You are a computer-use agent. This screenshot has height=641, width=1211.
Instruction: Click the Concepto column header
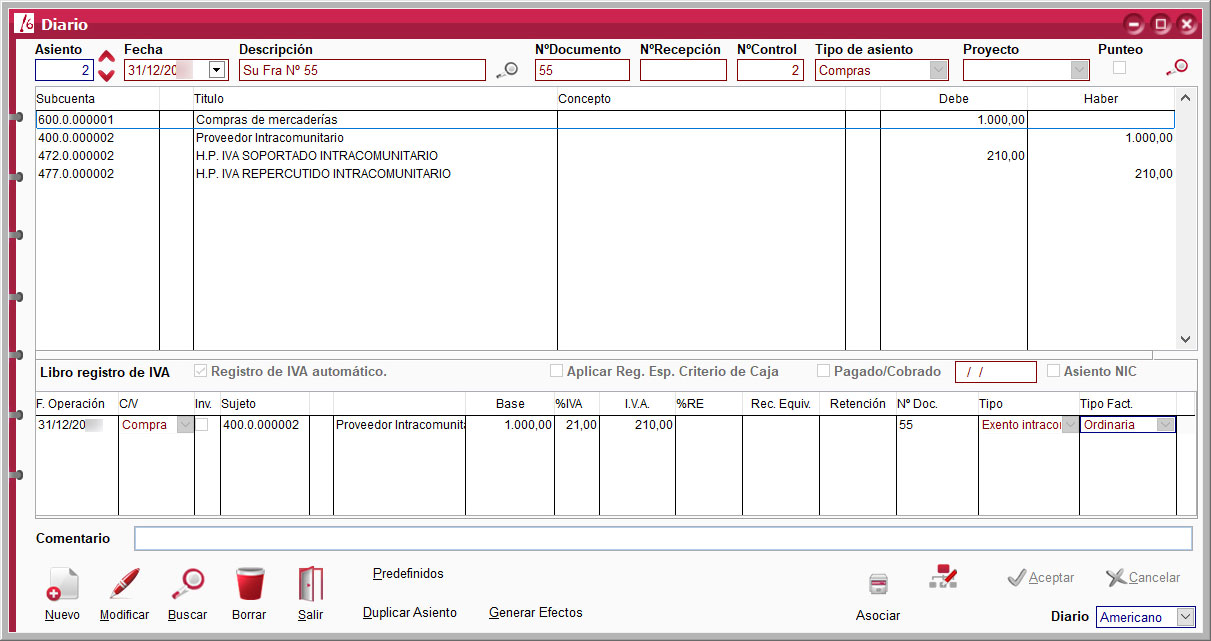700,99
